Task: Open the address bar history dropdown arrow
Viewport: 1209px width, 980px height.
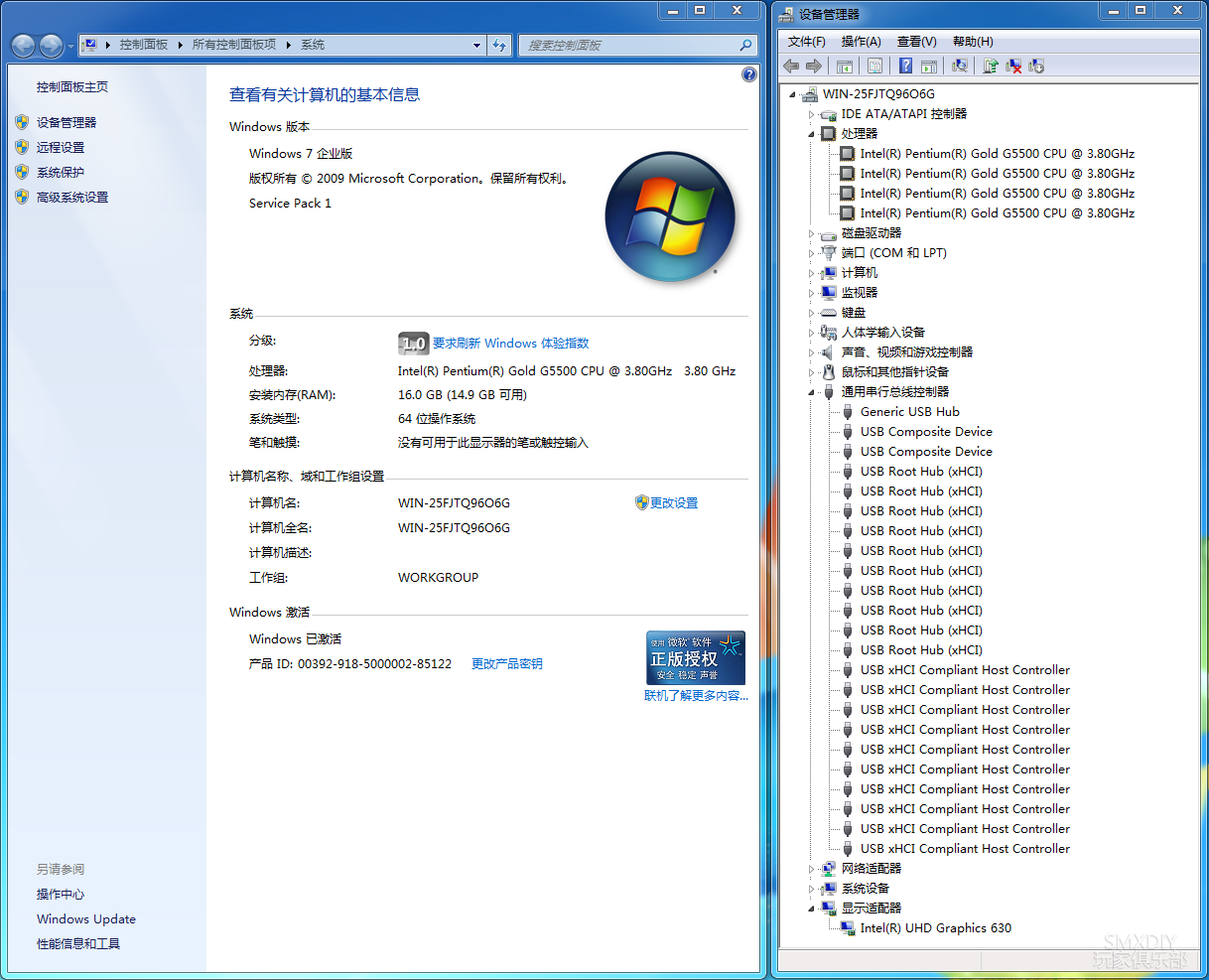Action: [477, 45]
